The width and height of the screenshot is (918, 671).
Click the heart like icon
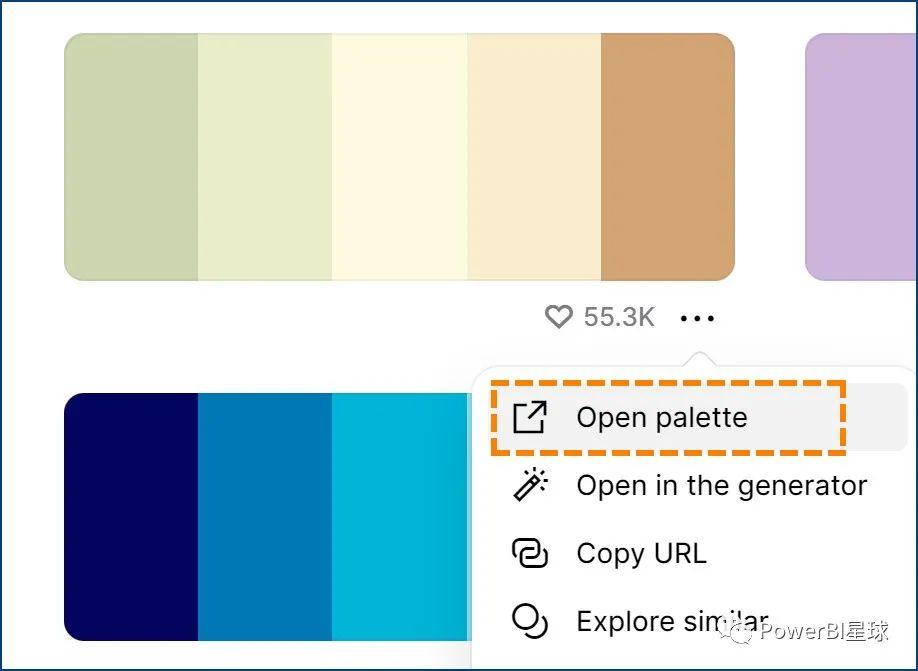click(558, 318)
